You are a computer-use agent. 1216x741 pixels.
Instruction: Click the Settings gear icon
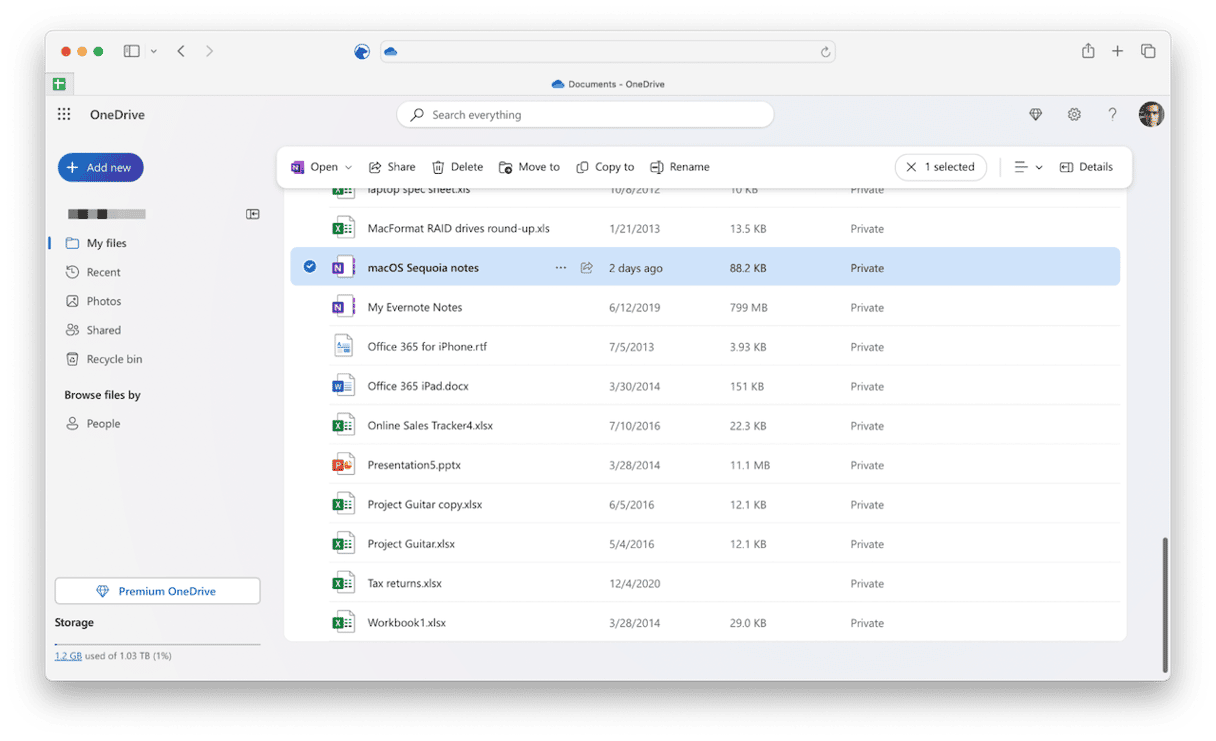1074,115
